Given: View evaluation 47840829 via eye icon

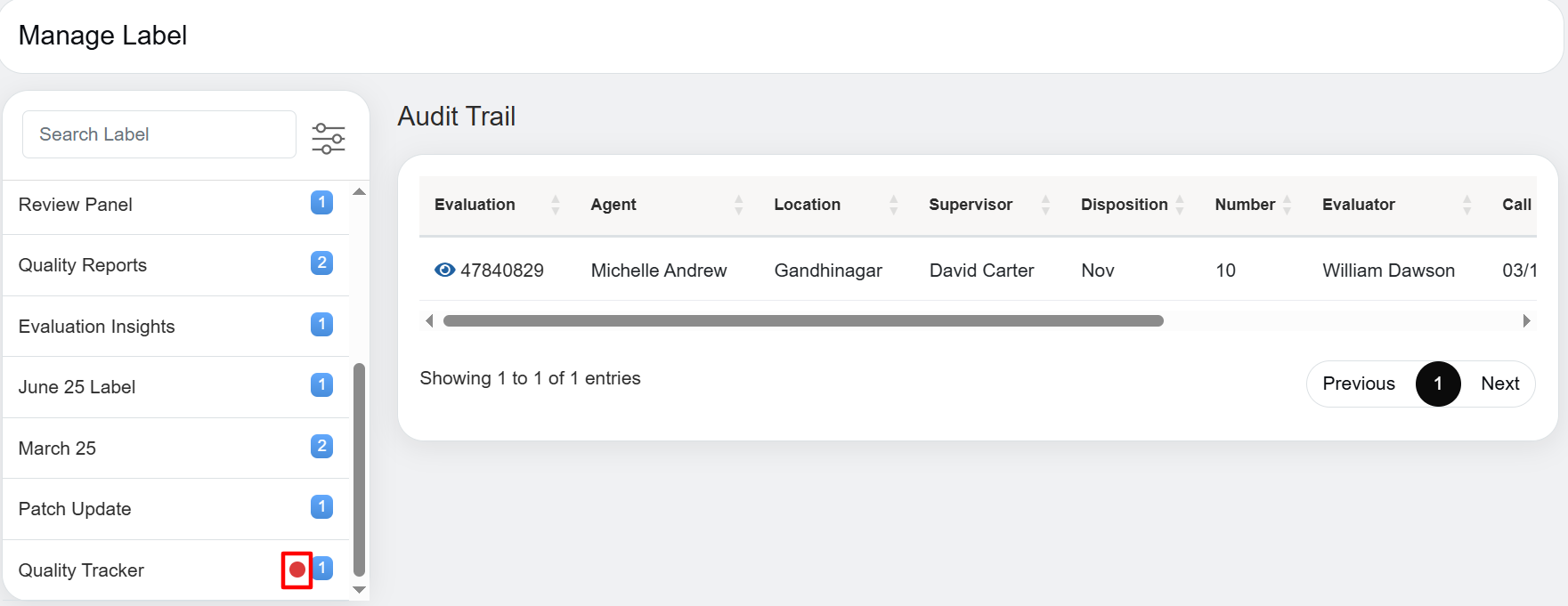Looking at the screenshot, I should click(444, 270).
